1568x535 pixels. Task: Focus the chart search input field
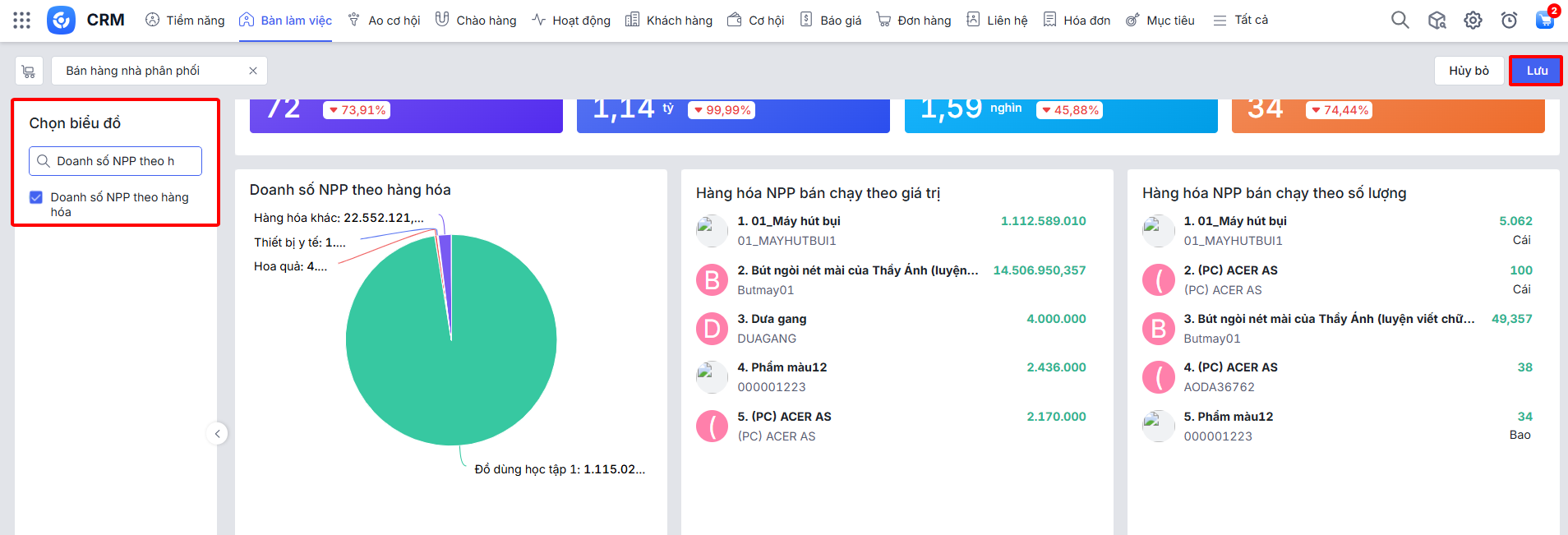coord(123,161)
